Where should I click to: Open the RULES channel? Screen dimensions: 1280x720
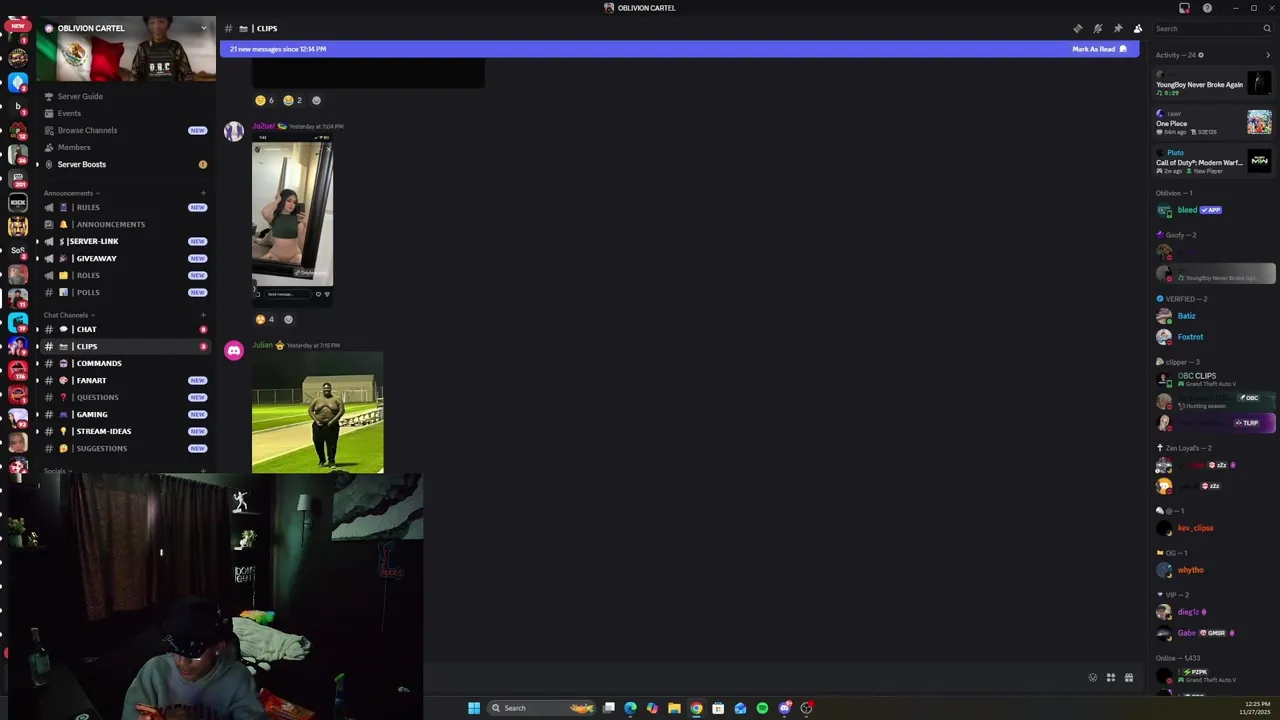coord(126,207)
